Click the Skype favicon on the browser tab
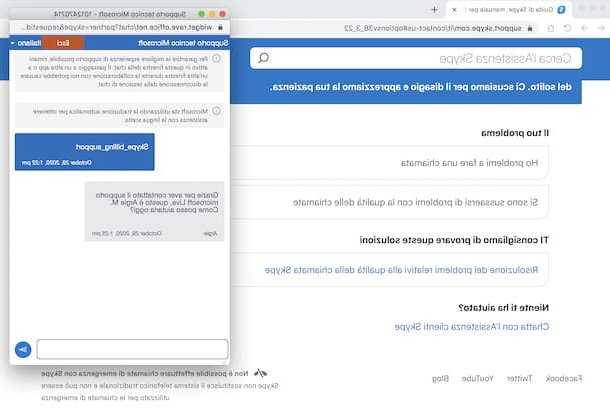The image size is (610, 418). [561, 10]
